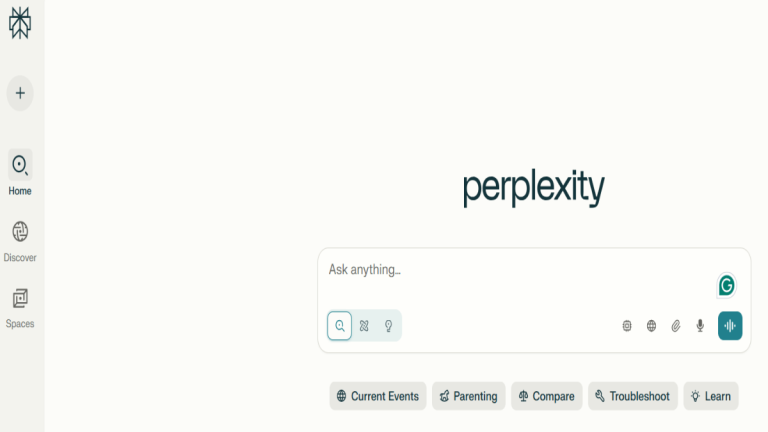The image size is (768, 432).
Task: Pick the Troubleshoot suggestion chip
Action: click(x=632, y=396)
